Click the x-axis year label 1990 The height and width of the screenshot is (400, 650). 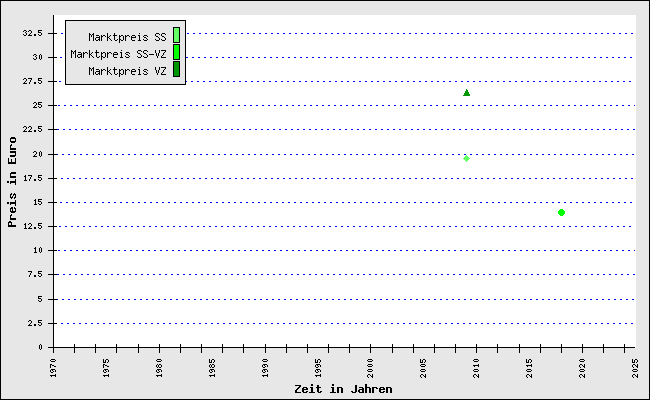[x=265, y=368]
